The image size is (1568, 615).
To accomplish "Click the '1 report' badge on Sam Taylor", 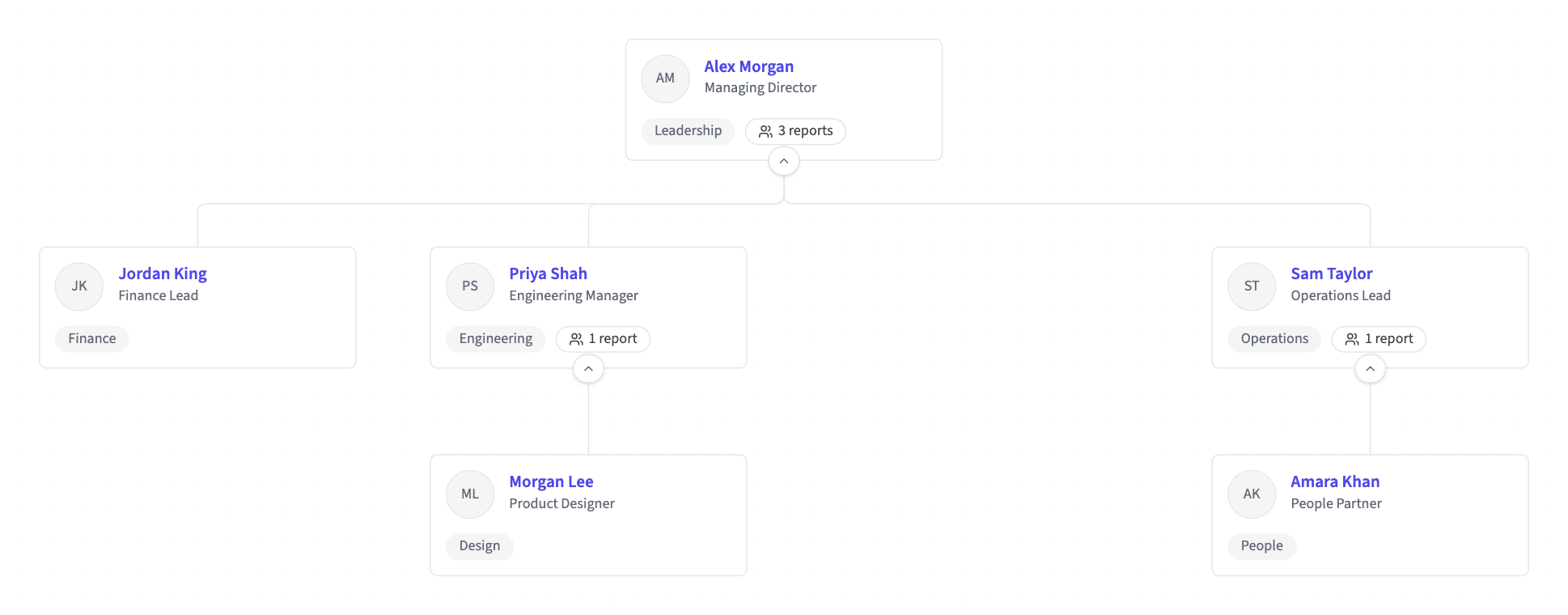I will (1379, 339).
